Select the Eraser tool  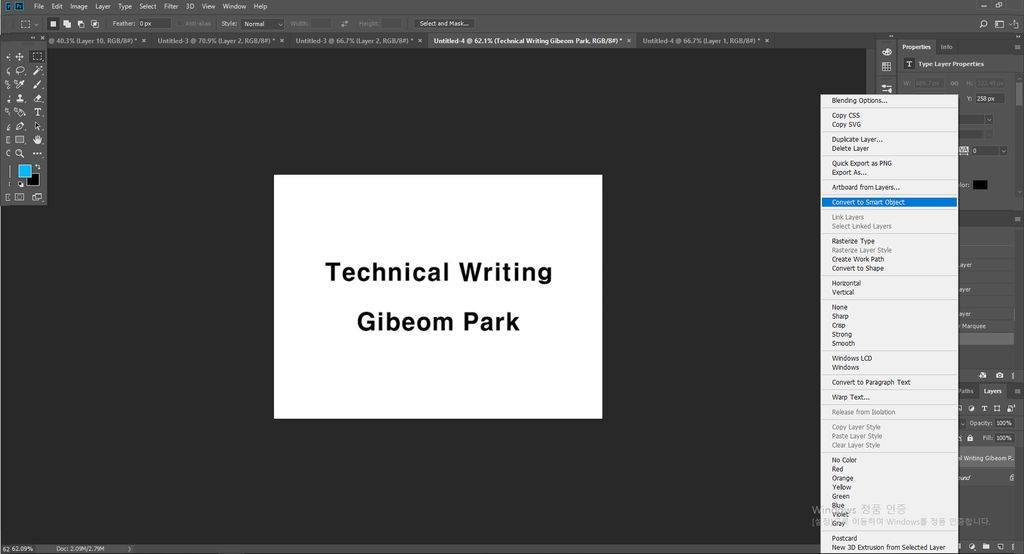click(37, 98)
